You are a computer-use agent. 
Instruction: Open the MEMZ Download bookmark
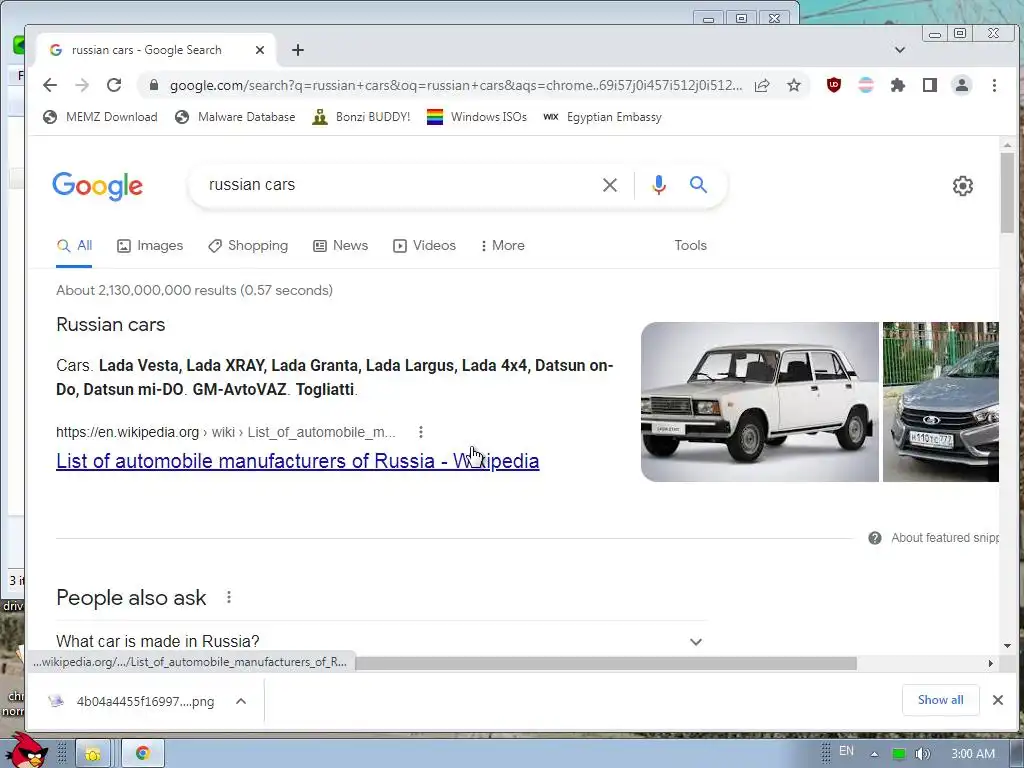tap(100, 117)
